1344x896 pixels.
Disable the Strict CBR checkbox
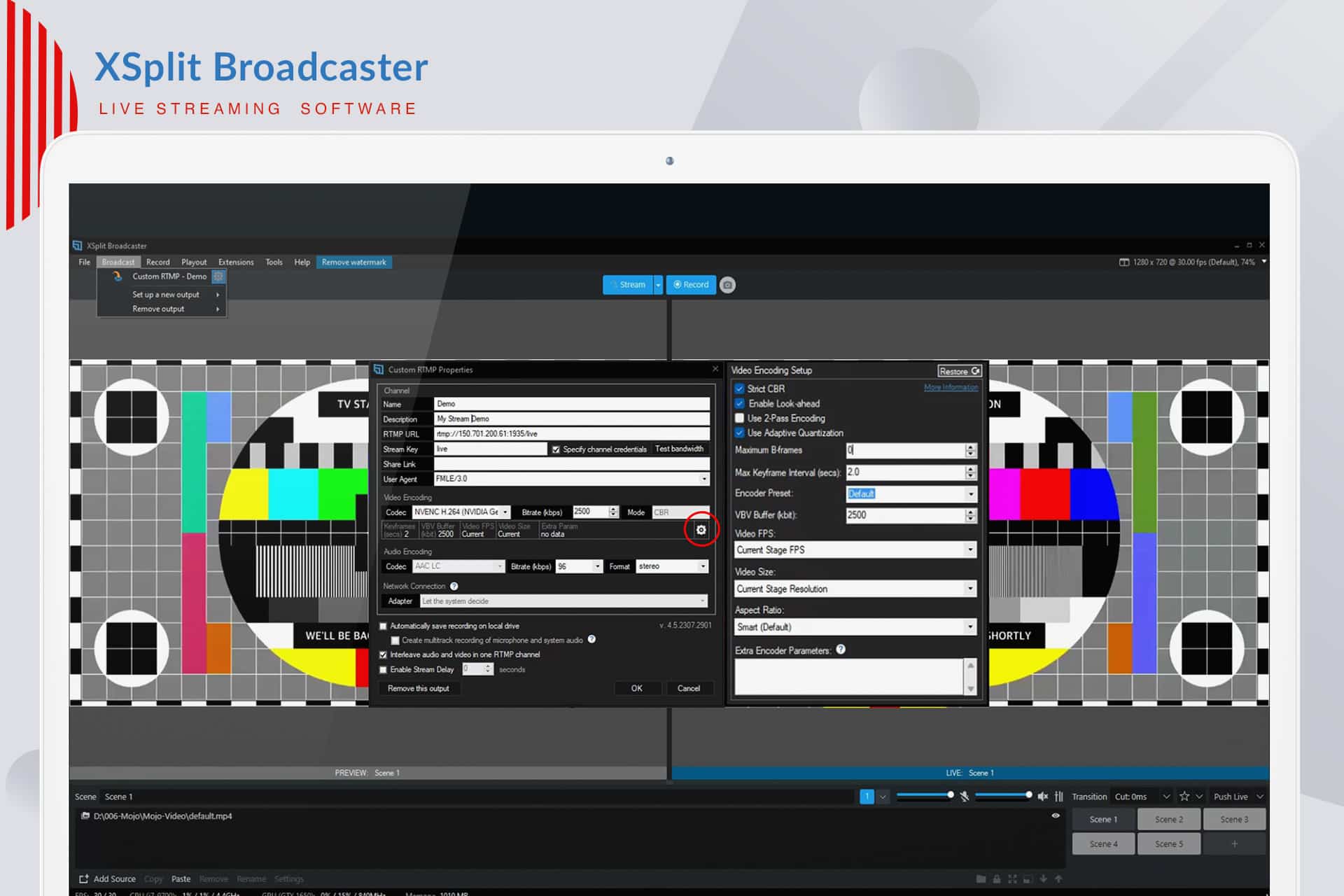[x=739, y=388]
